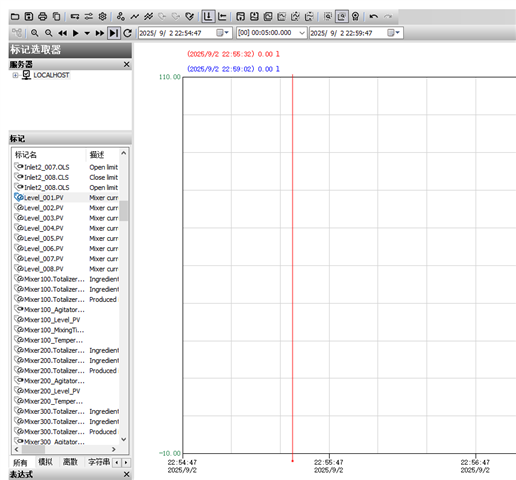This screenshot has width=516, height=480.
Task: Click the refresh circular arrow icon
Action: 127,33
